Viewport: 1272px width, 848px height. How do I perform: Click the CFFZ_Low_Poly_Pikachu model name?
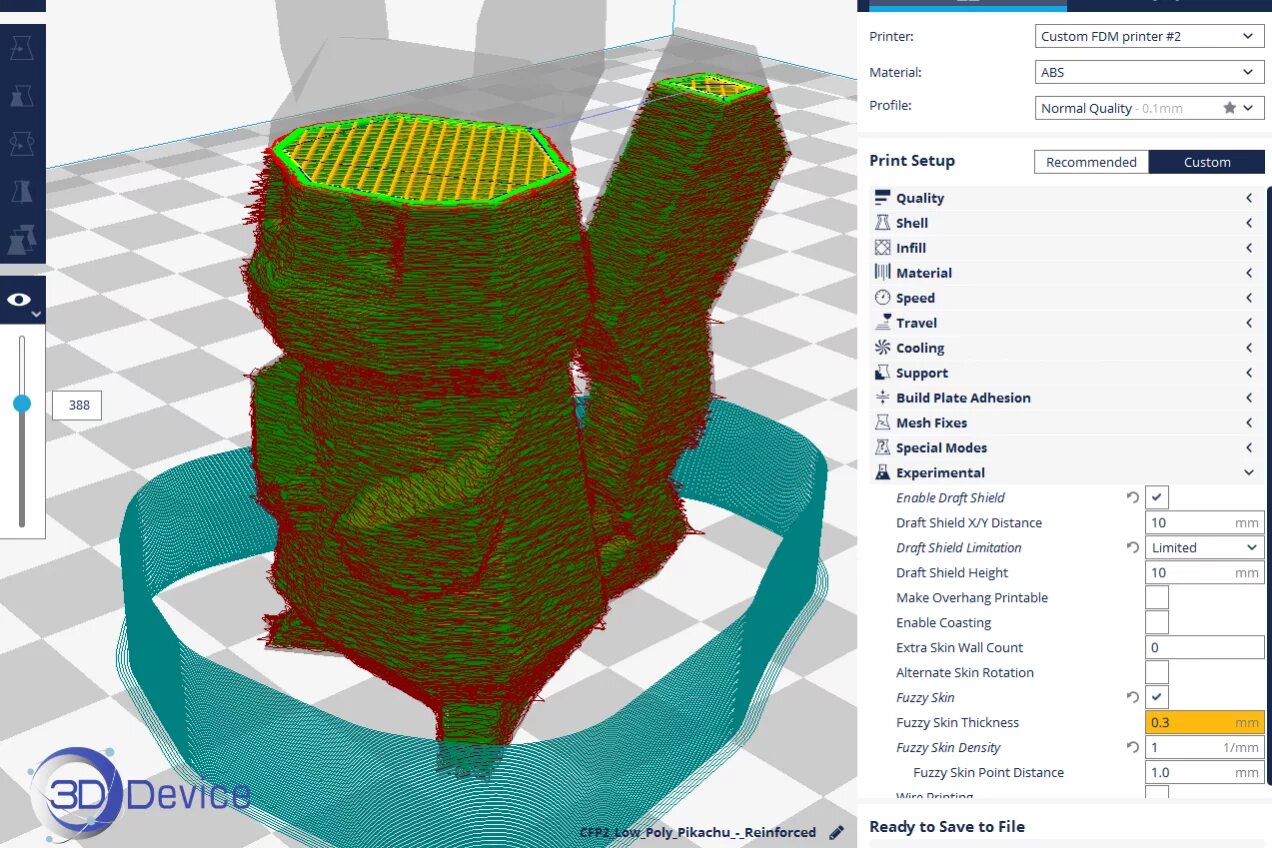[698, 832]
